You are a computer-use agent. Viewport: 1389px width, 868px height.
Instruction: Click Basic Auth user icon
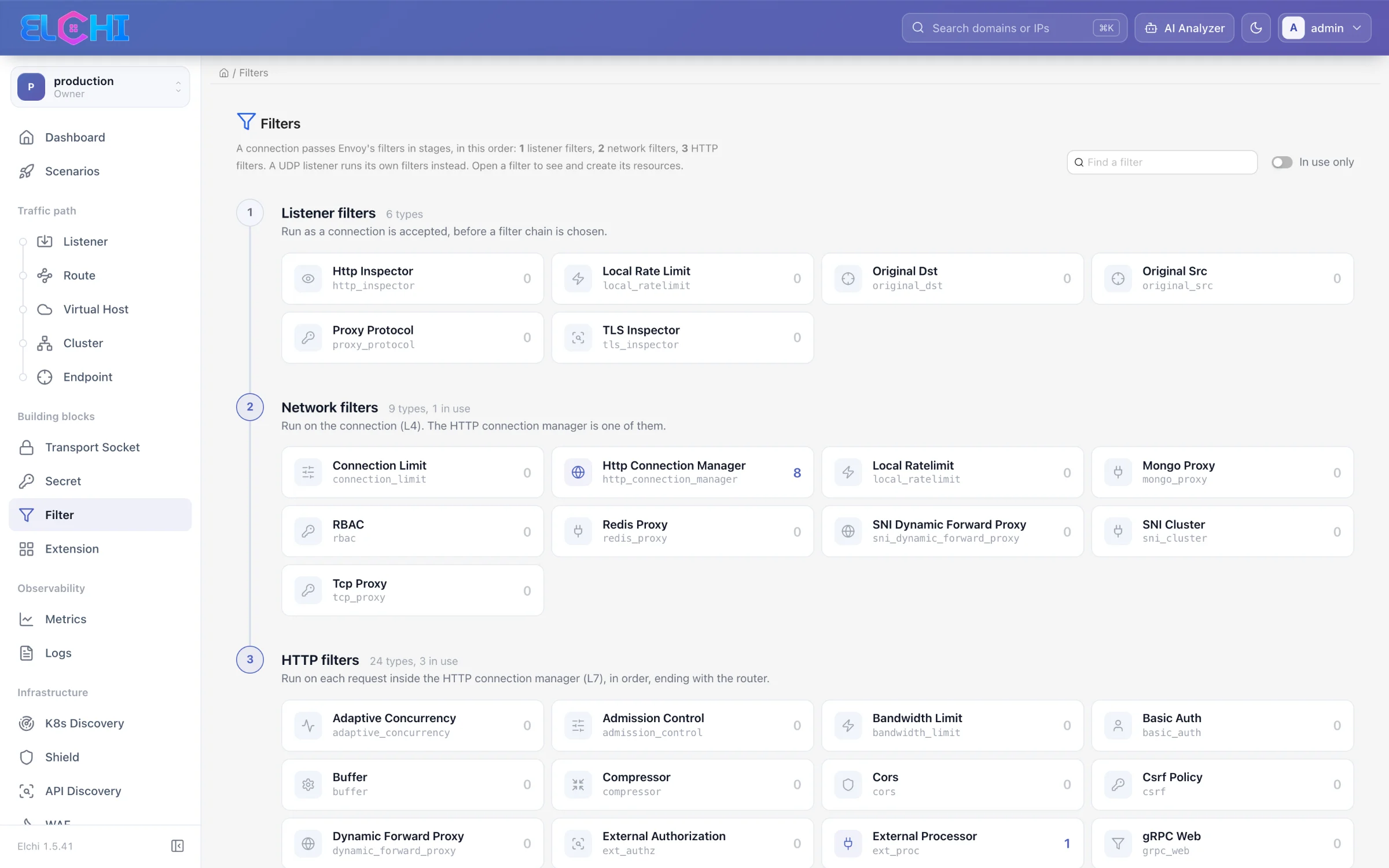[1118, 725]
